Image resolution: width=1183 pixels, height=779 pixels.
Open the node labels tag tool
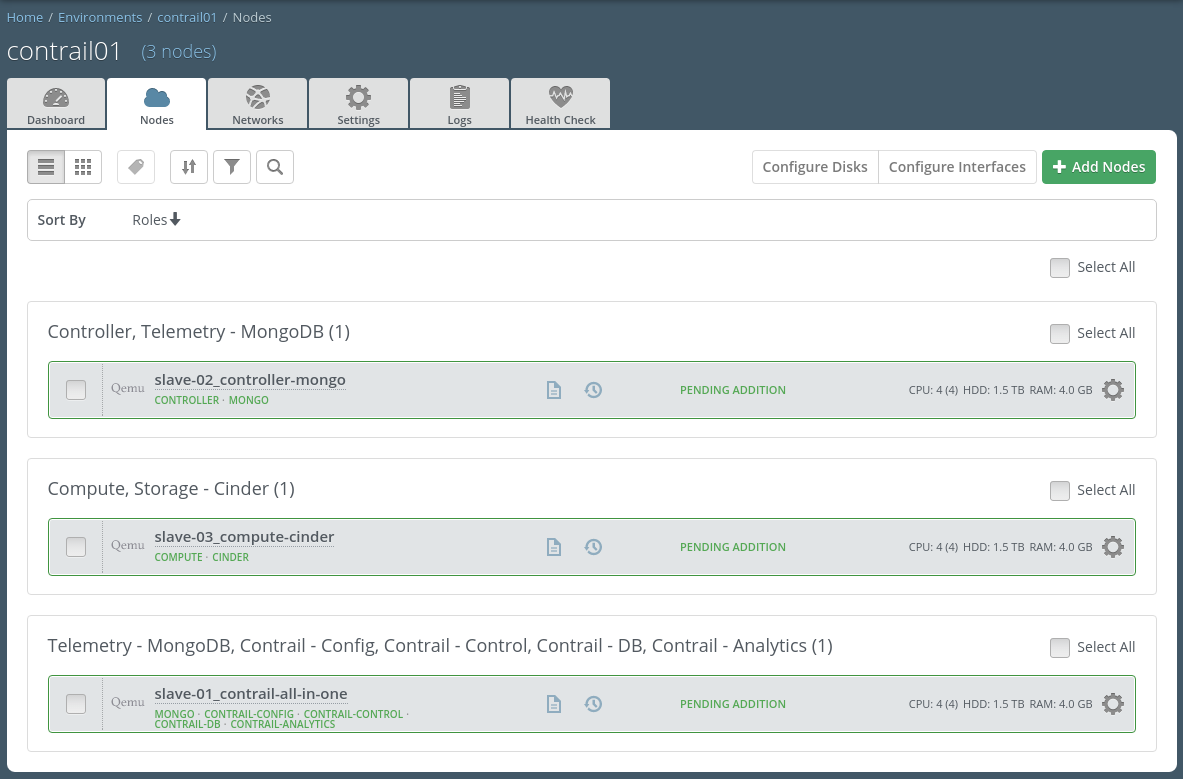tap(136, 167)
